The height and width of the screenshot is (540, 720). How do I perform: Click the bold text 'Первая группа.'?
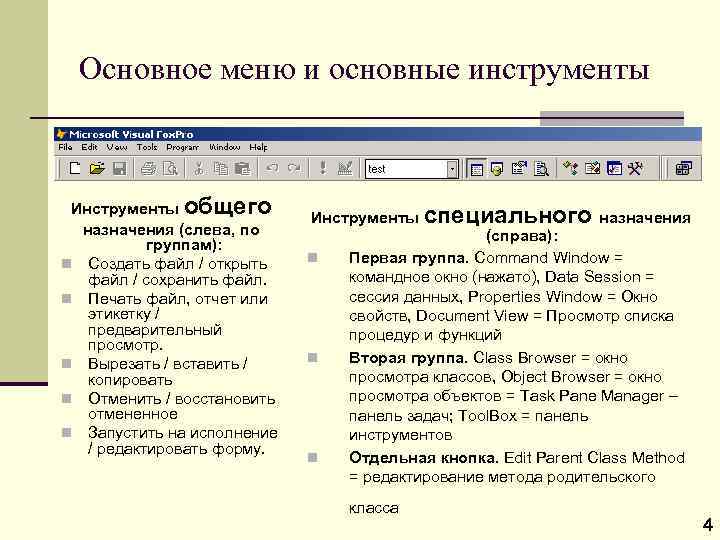[409, 258]
